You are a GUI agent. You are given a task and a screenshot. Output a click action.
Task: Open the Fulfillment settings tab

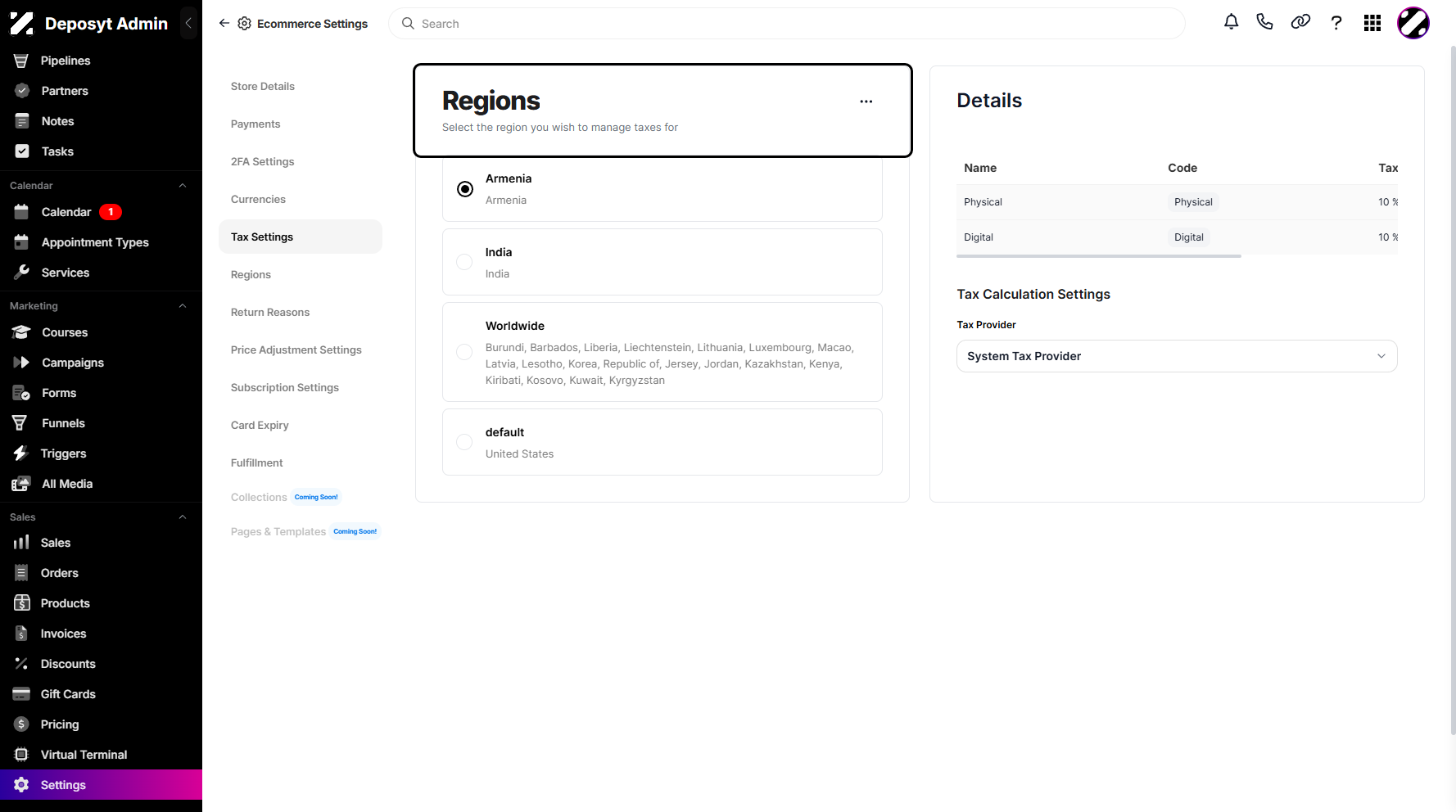pos(257,462)
